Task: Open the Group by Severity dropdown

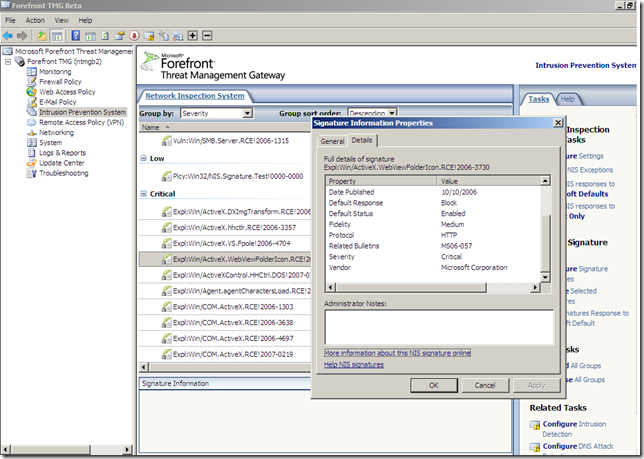Action: (247, 113)
